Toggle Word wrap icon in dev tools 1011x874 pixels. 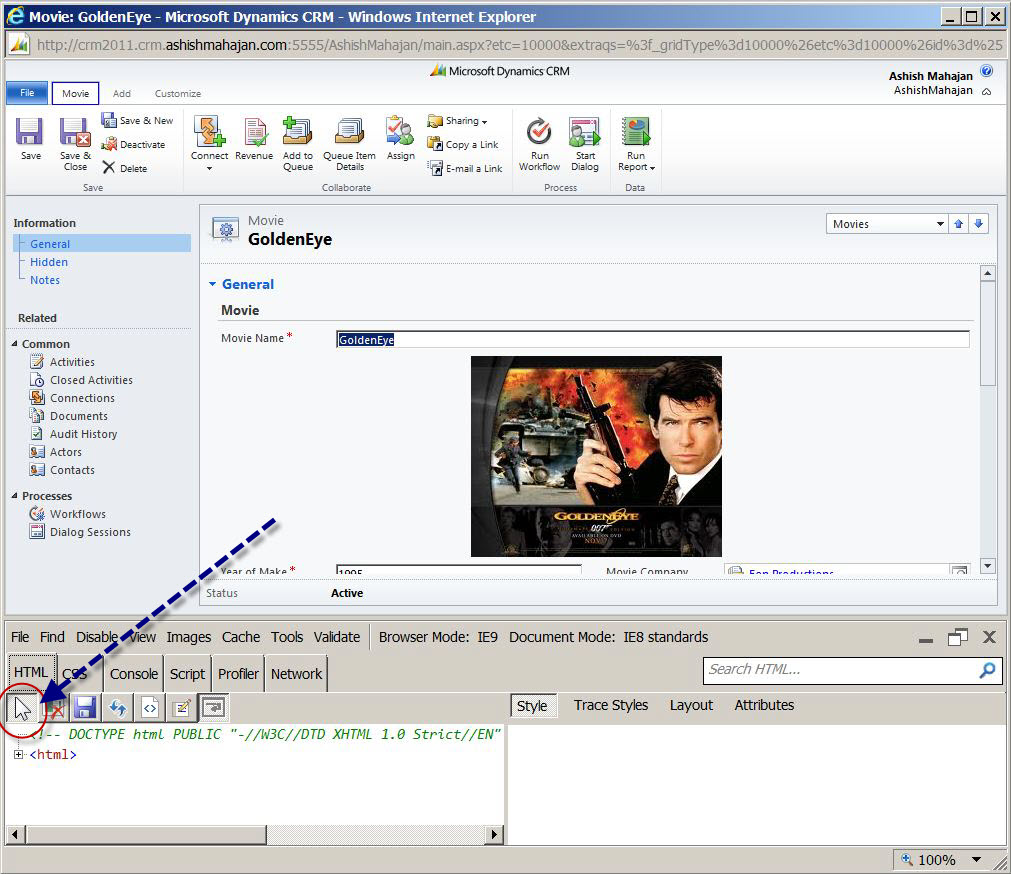(213, 708)
